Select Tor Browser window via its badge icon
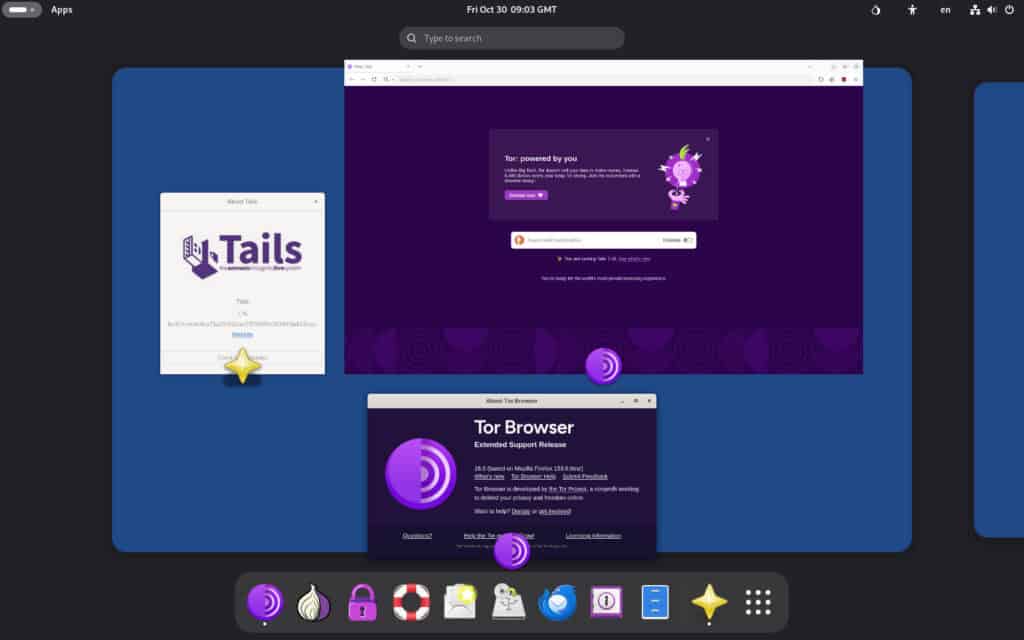The image size is (1024, 640). tap(603, 366)
